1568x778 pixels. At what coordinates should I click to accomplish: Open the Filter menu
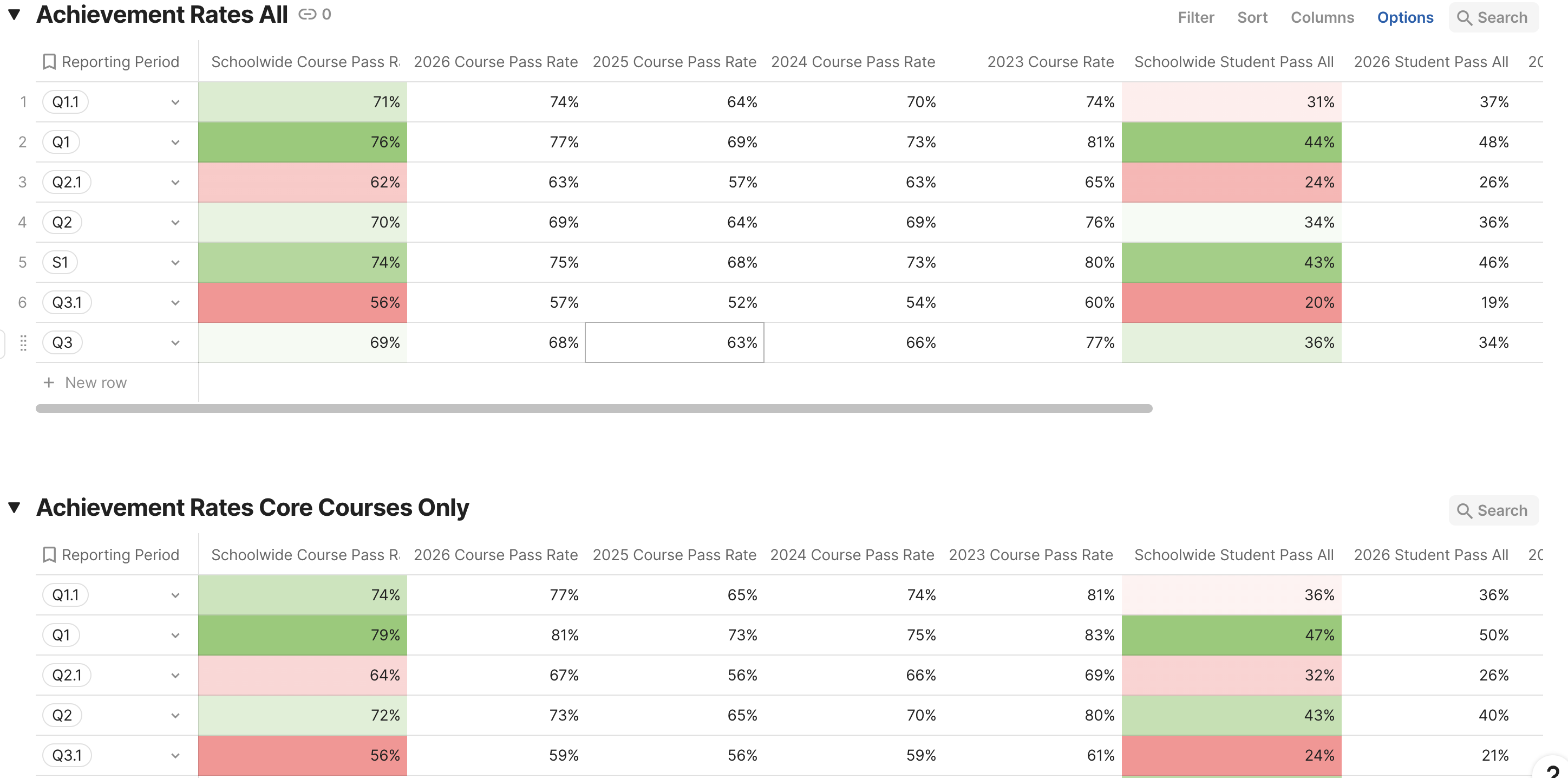1195,18
